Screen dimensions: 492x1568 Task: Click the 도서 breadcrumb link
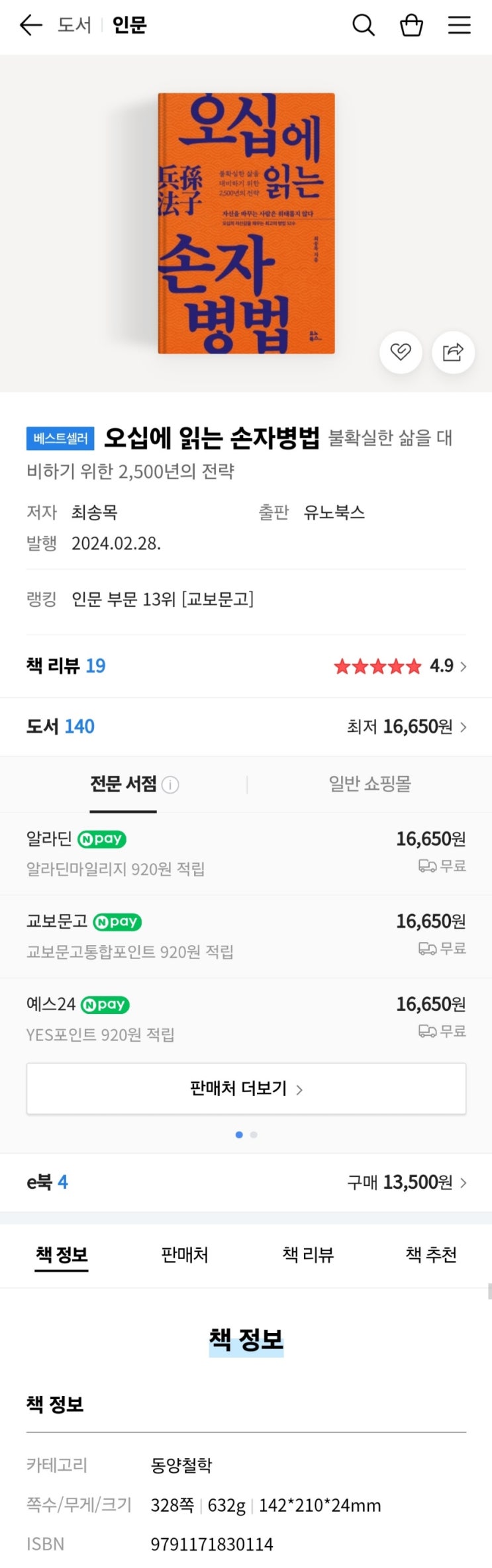pos(74,25)
